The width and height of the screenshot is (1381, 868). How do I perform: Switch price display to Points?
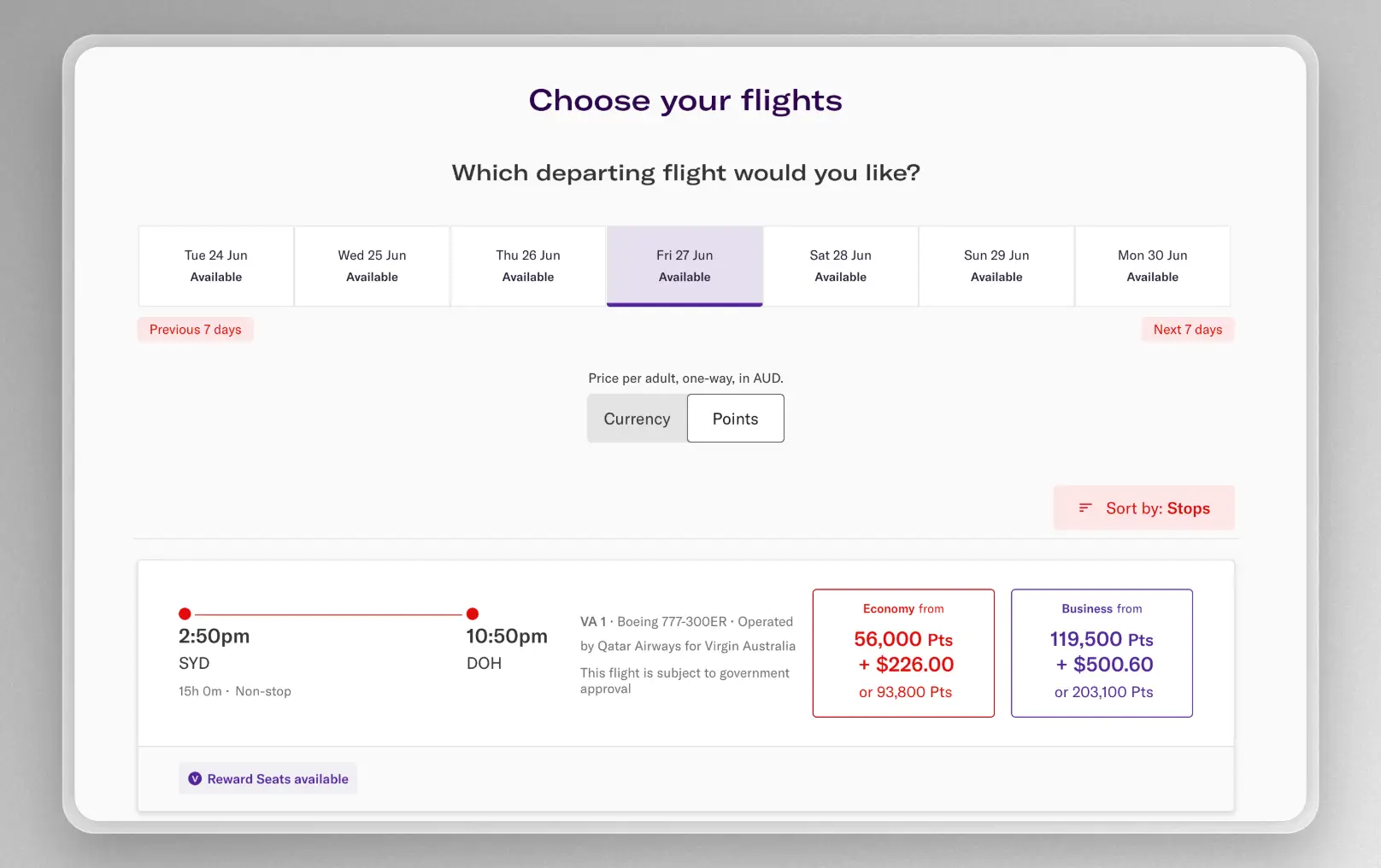tap(736, 419)
